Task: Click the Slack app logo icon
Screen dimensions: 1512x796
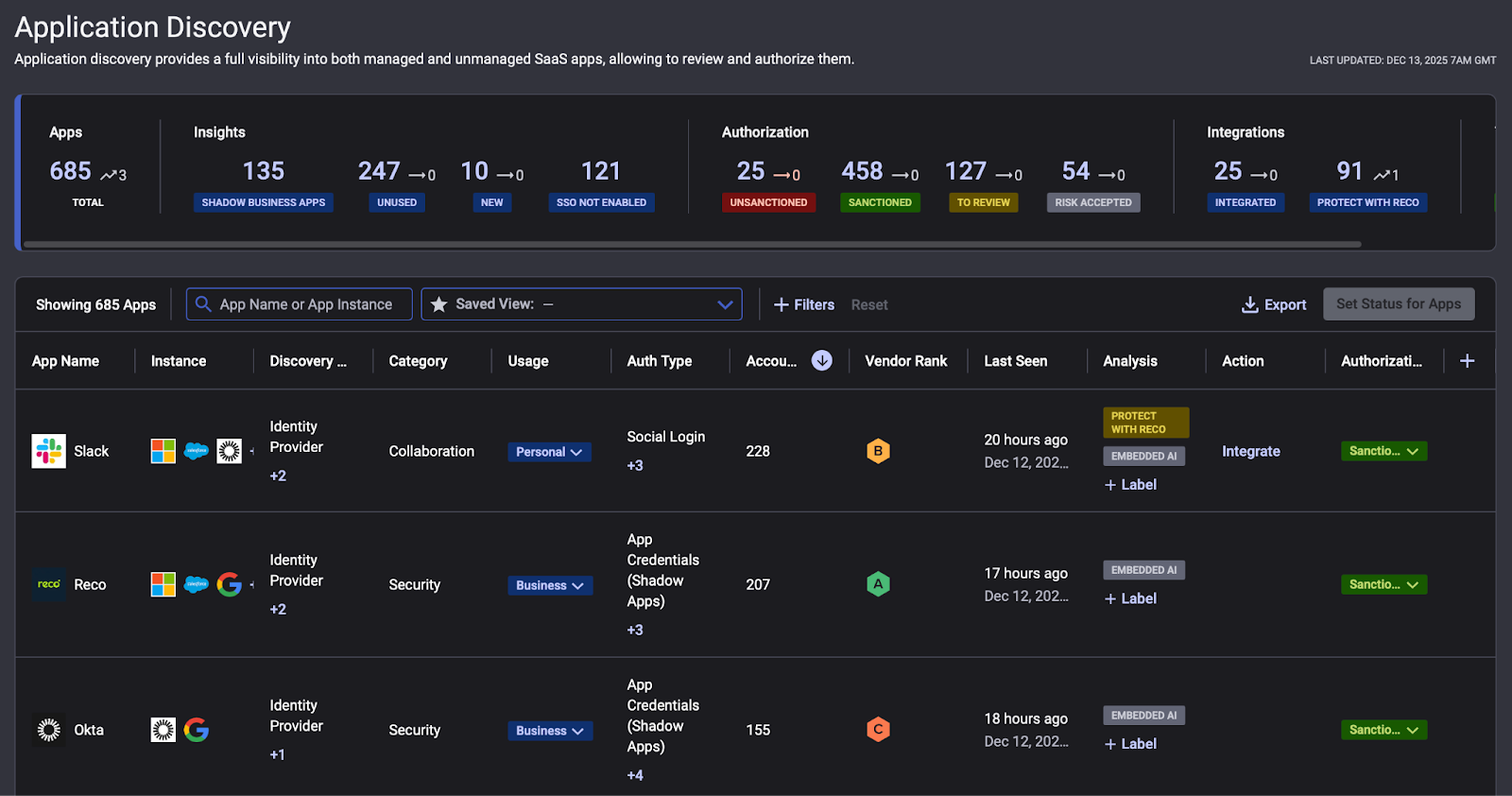Action: pos(48,452)
